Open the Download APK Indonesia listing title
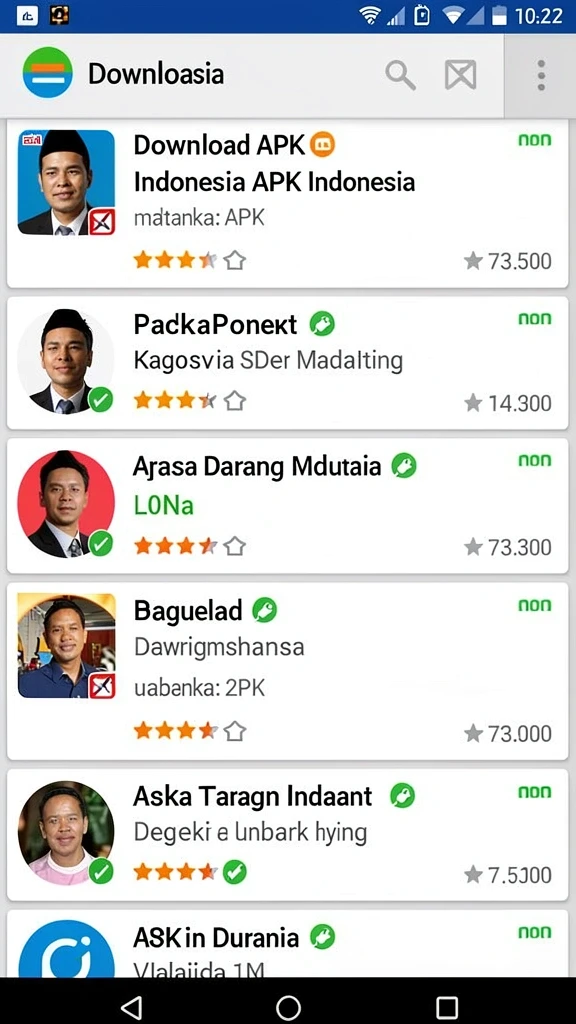The width and height of the screenshot is (576, 1024). tap(274, 163)
